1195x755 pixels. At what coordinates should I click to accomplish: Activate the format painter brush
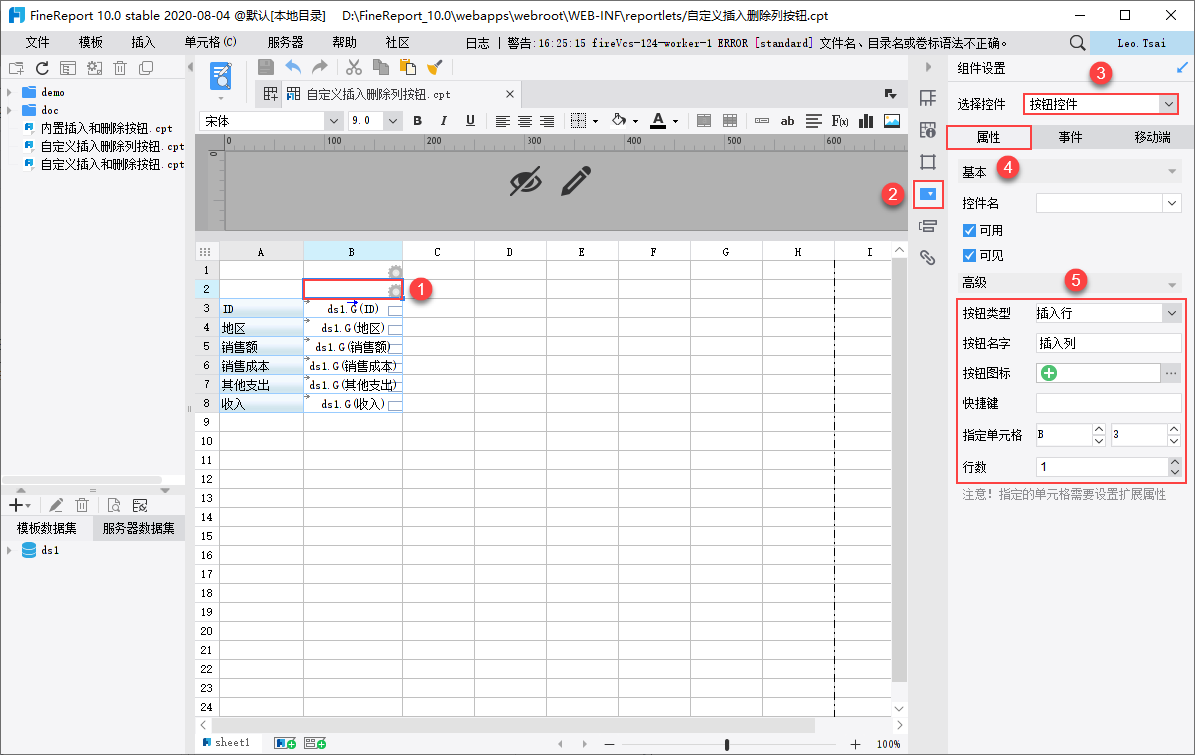tap(434, 68)
